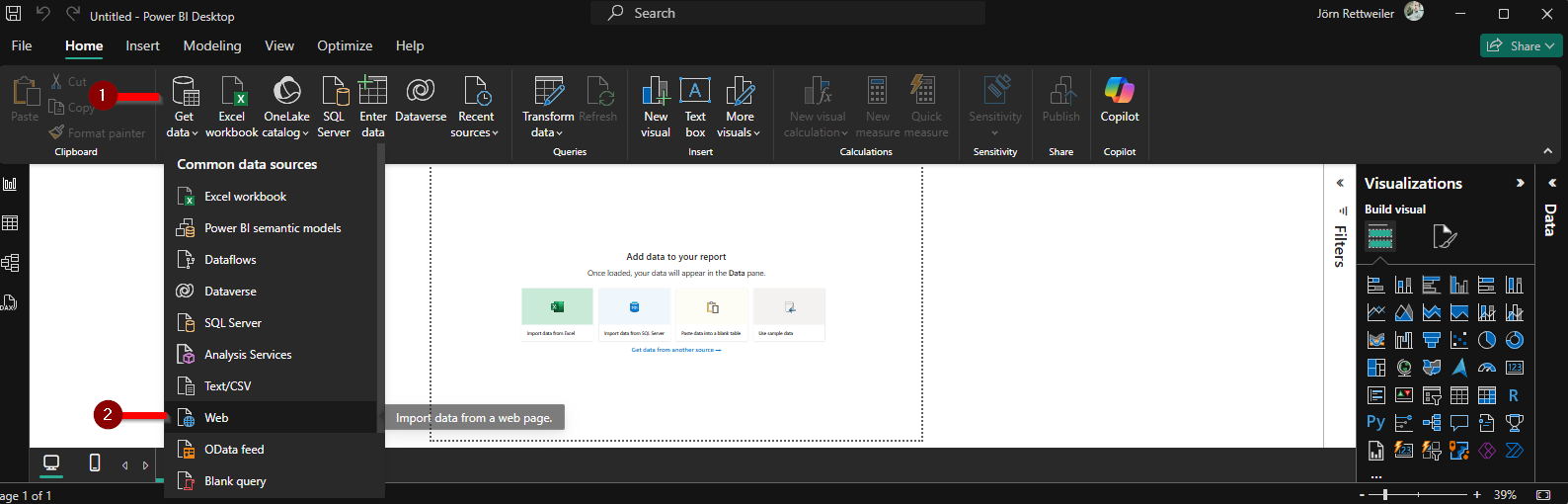
Task: Select OData feed data source
Action: click(271, 450)
